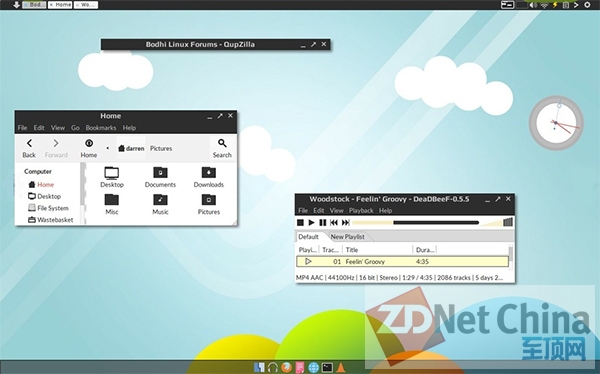Image resolution: width=600 pixels, height=374 pixels.
Task: Click the DeaDBeeF status bar text
Action: tap(399, 278)
